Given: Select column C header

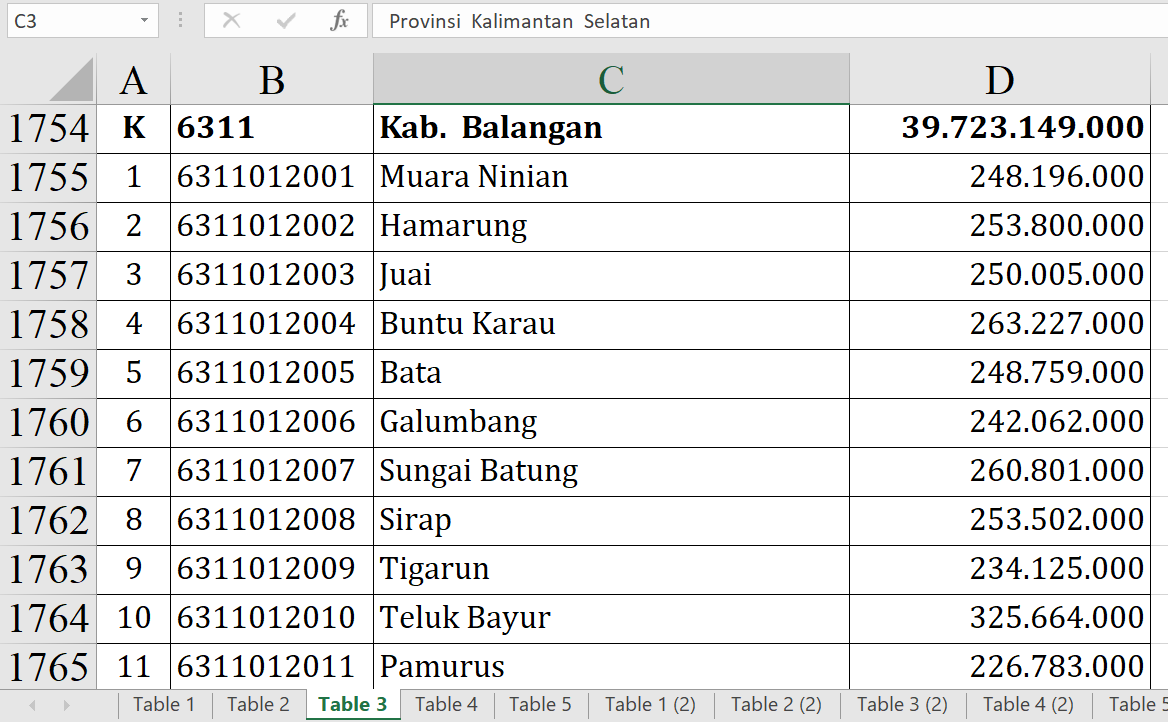Looking at the screenshot, I should pyautogui.click(x=611, y=80).
